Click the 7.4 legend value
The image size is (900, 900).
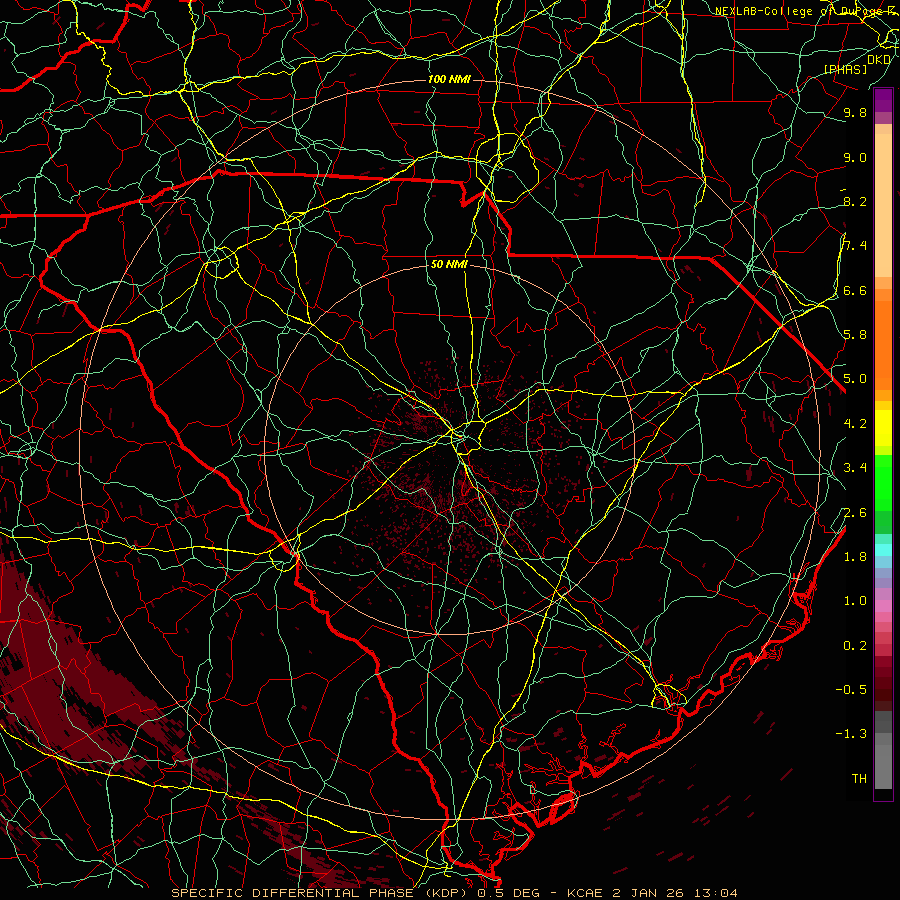pos(855,246)
